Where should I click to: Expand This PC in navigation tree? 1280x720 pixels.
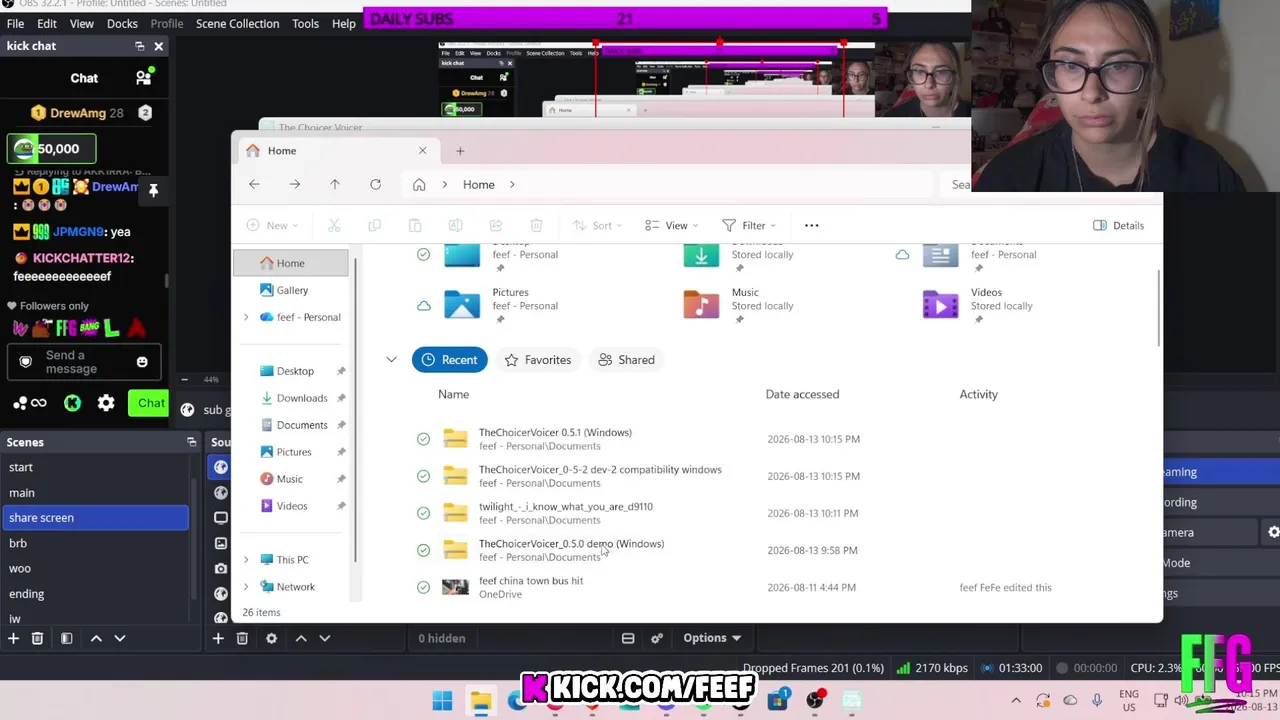[x=246, y=560]
